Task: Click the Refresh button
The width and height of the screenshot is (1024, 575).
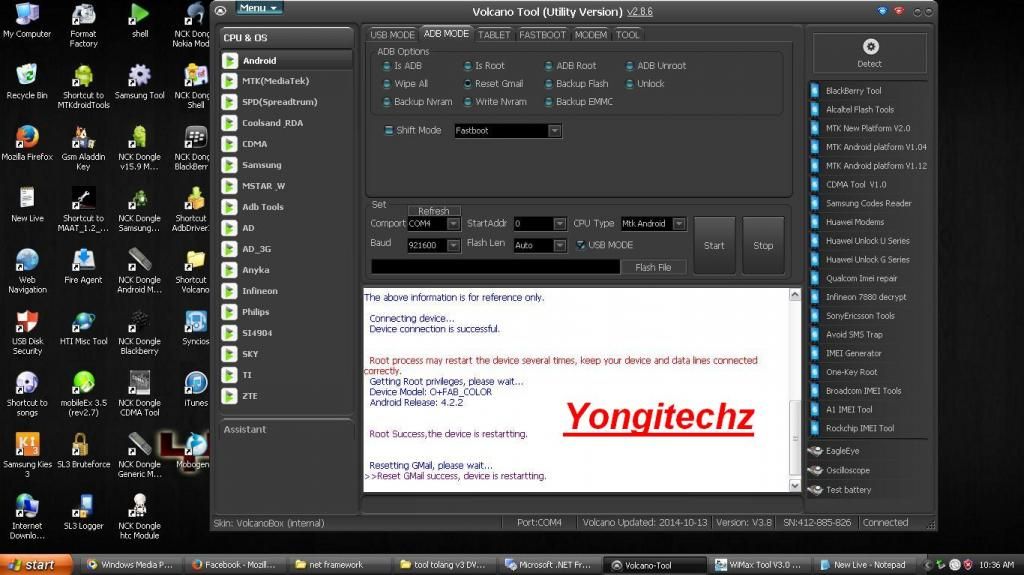Action: click(x=434, y=210)
